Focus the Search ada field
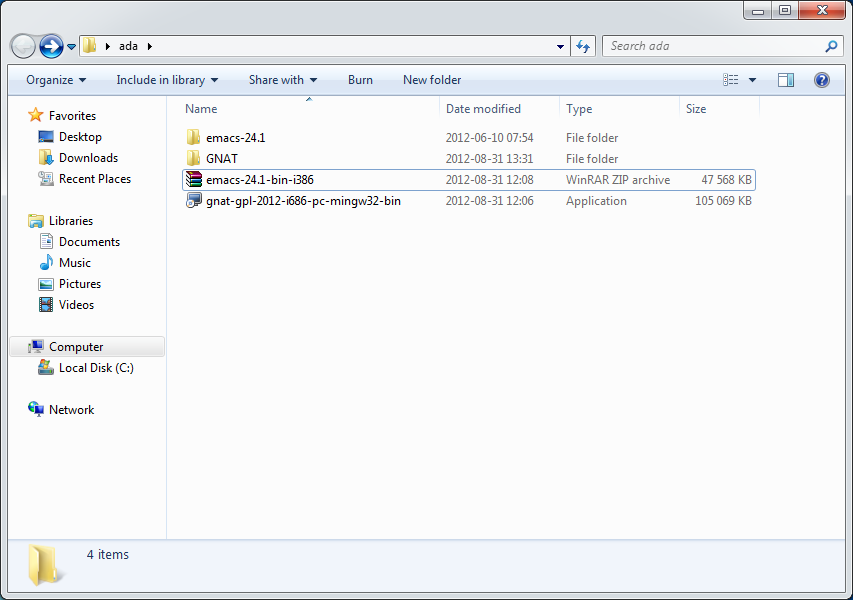 [721, 46]
